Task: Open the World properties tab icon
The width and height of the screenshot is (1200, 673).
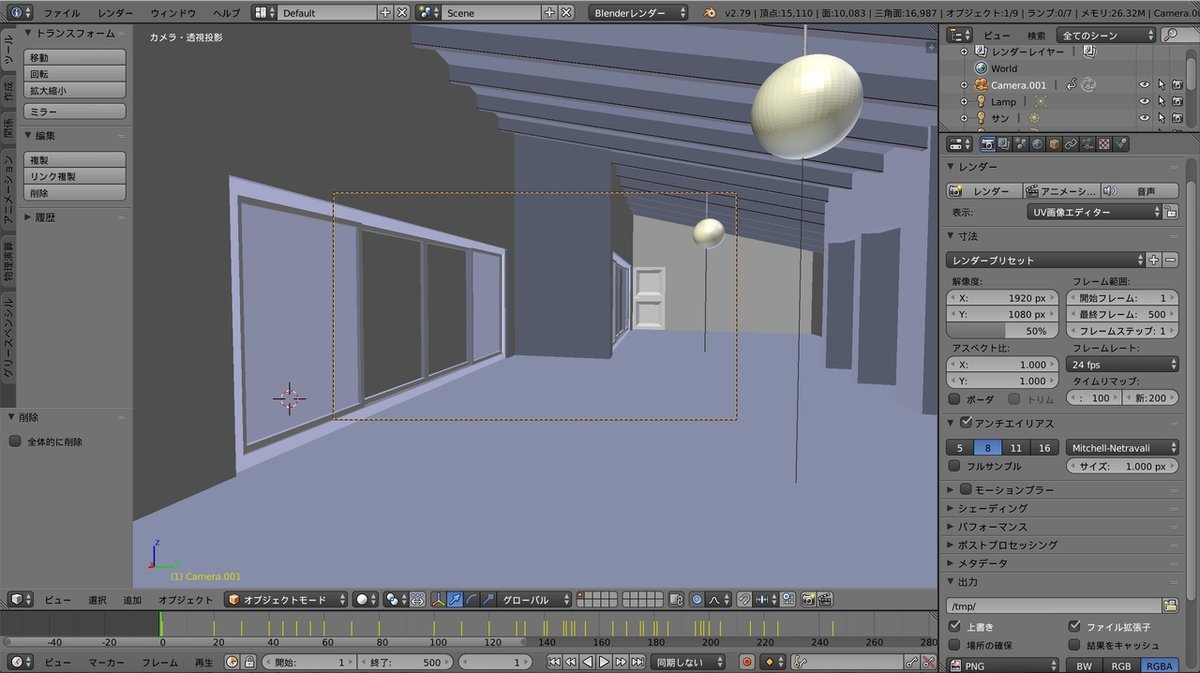Action: 1037,144
